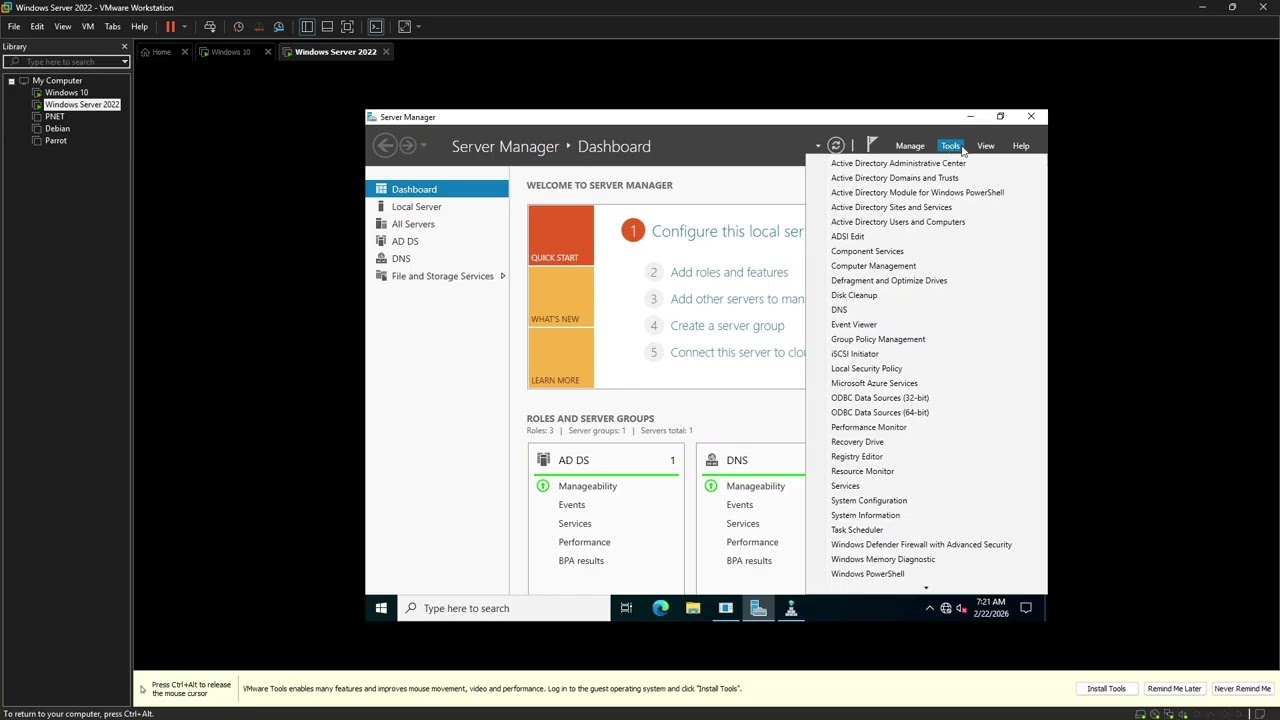This screenshot has width=1280, height=720.
Task: Refresh Server Manager with the refresh icon
Action: point(836,146)
